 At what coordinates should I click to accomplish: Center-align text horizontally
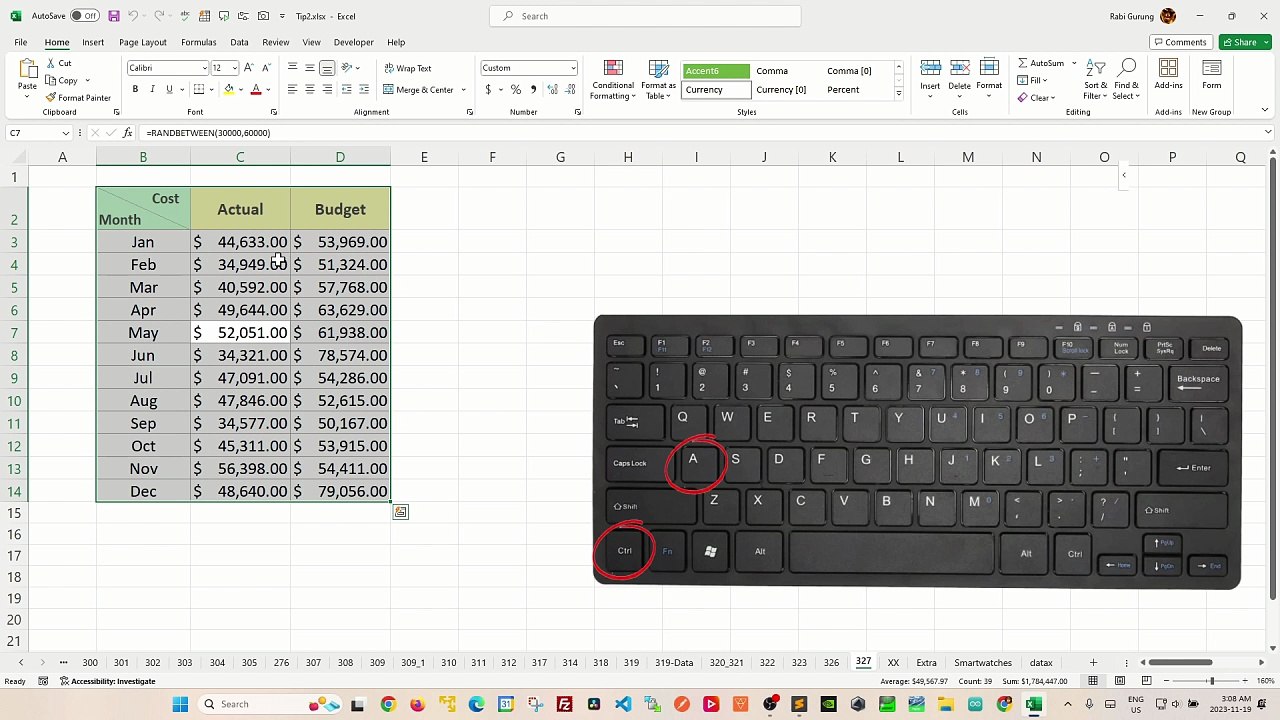coord(310,90)
